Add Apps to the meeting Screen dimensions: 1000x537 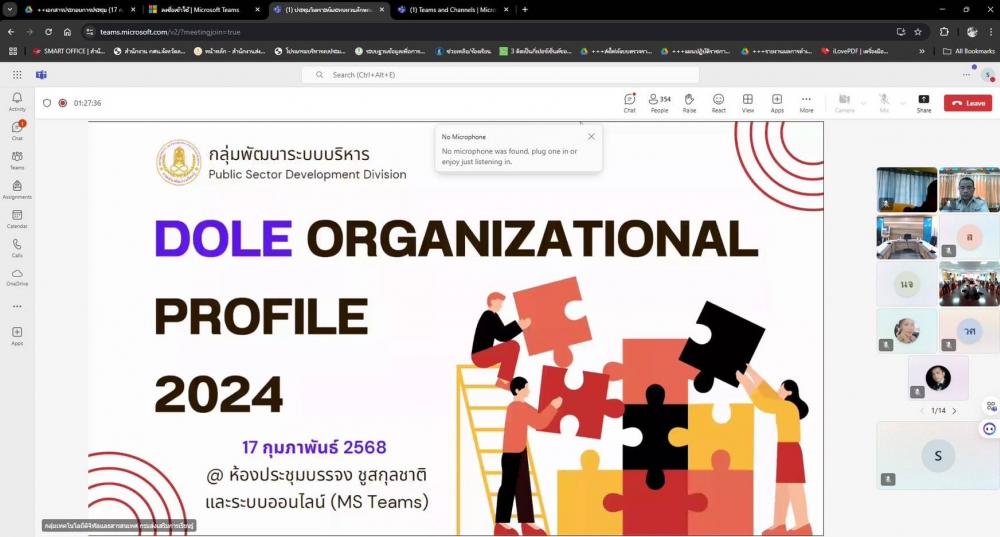[x=777, y=103]
